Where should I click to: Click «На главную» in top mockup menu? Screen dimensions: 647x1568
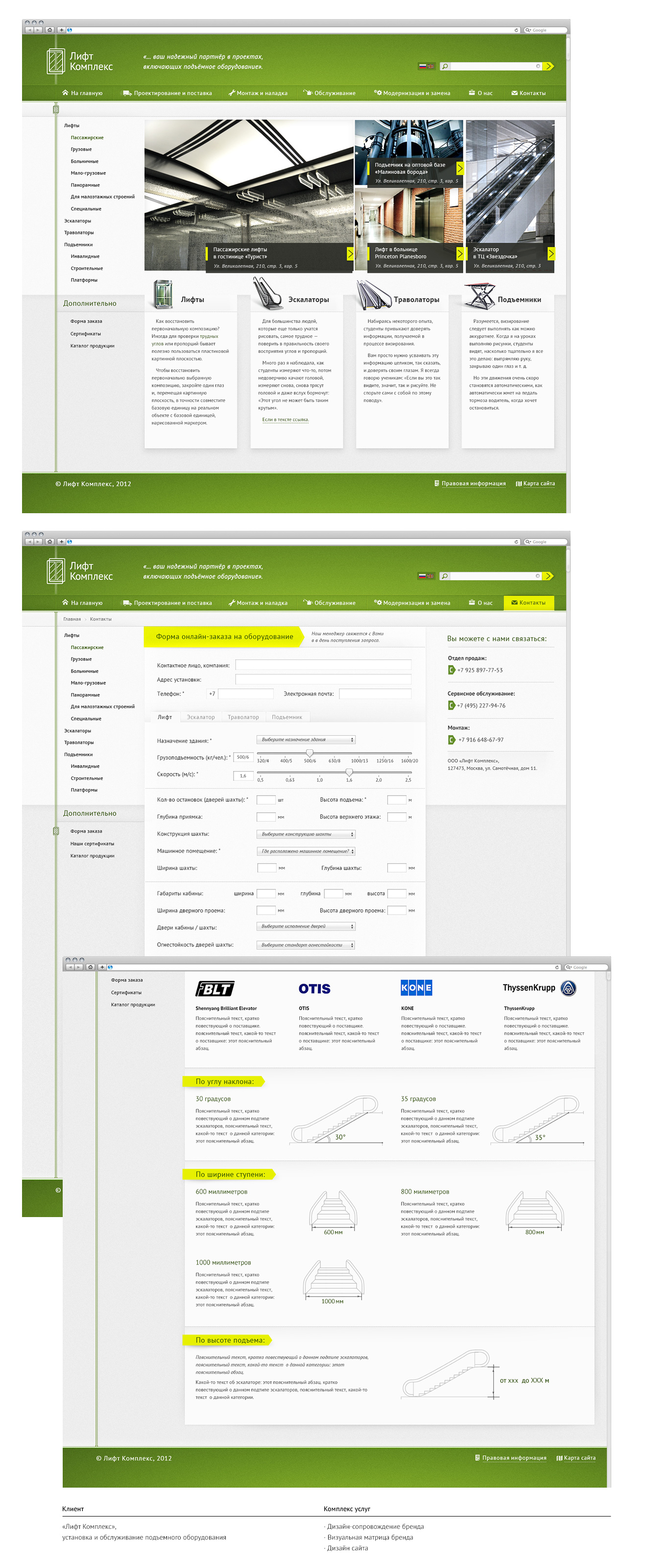(x=82, y=93)
